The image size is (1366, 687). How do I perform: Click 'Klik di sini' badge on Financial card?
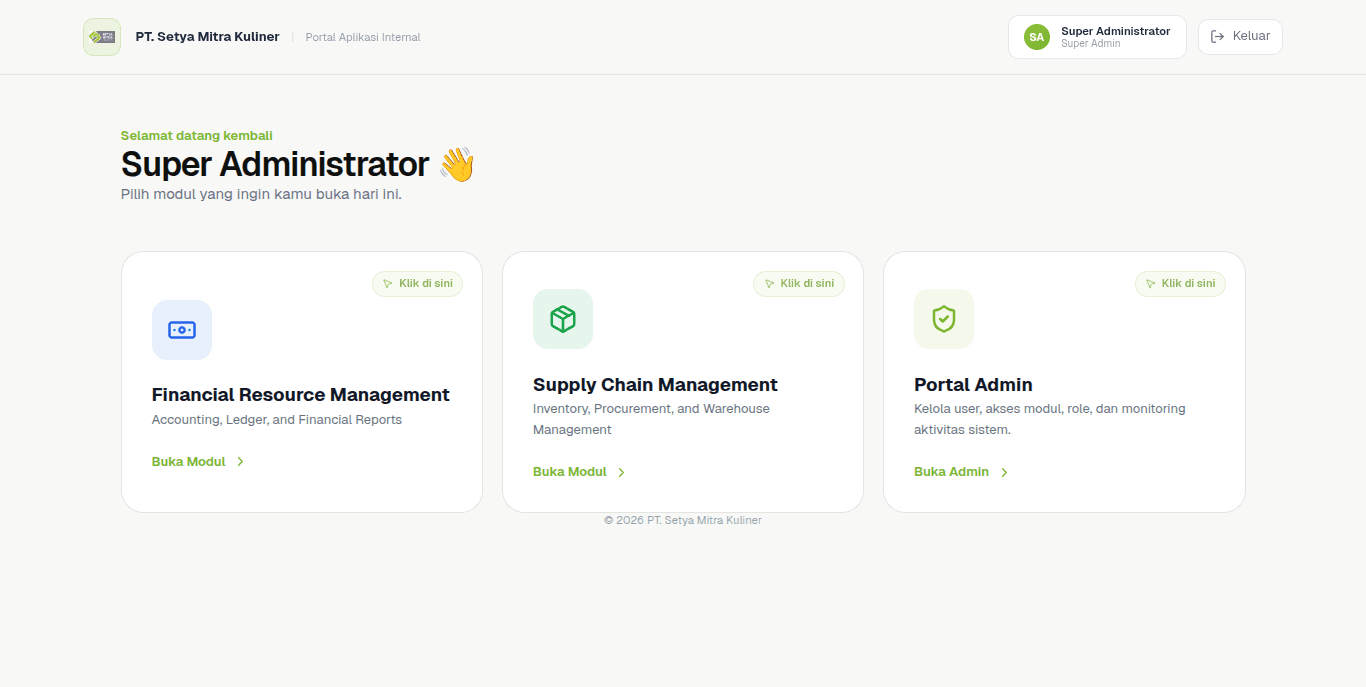418,284
